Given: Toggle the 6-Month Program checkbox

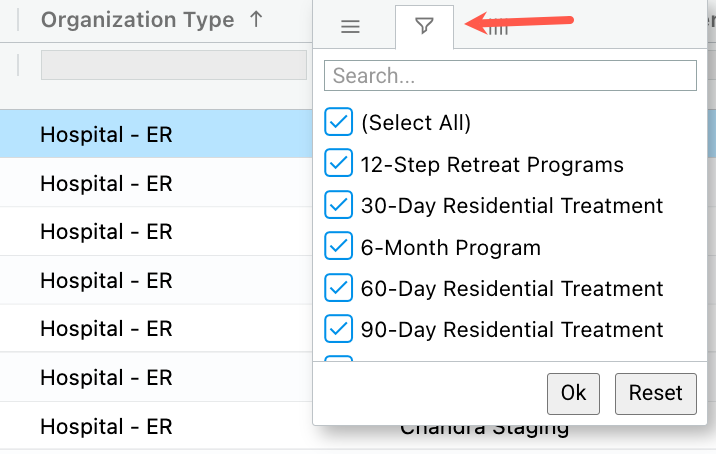Looking at the screenshot, I should pyautogui.click(x=339, y=247).
